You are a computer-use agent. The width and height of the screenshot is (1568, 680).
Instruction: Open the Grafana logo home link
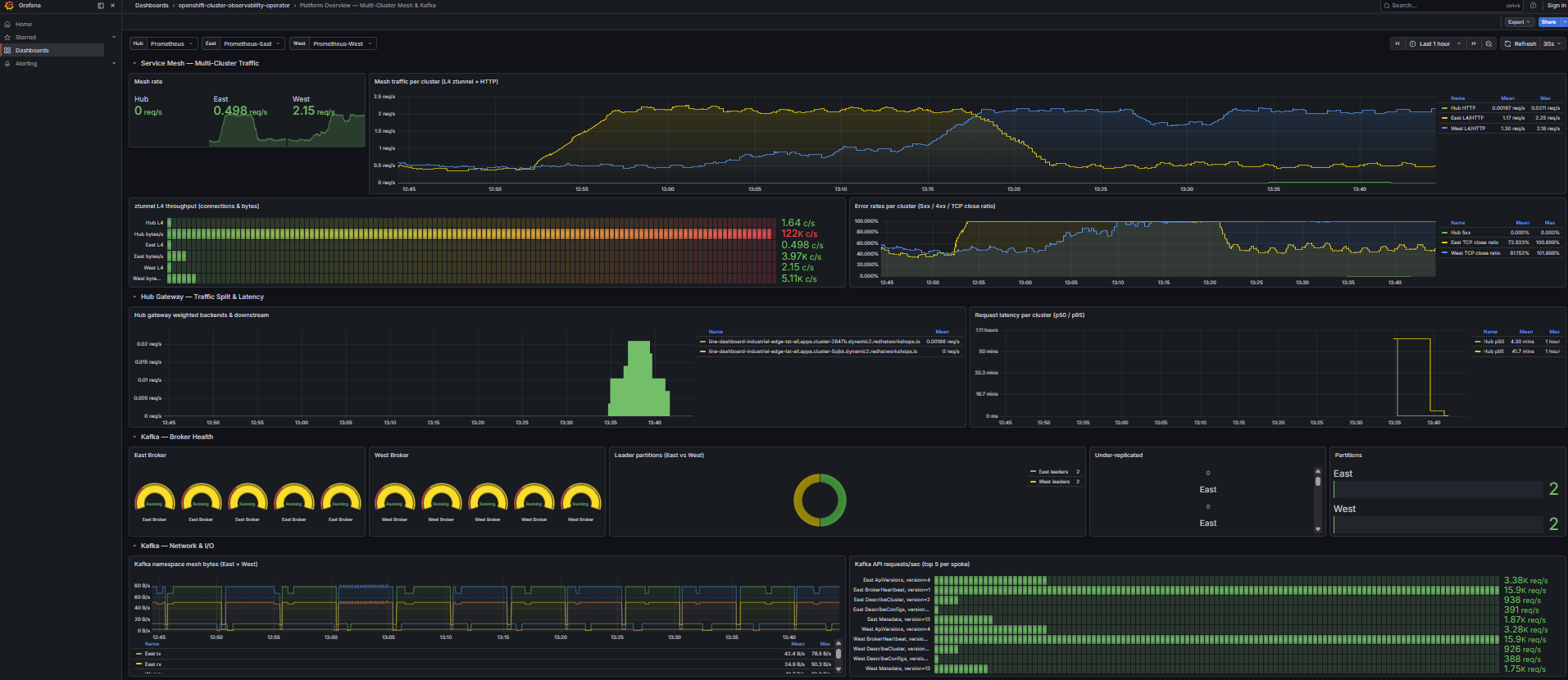(x=9, y=6)
